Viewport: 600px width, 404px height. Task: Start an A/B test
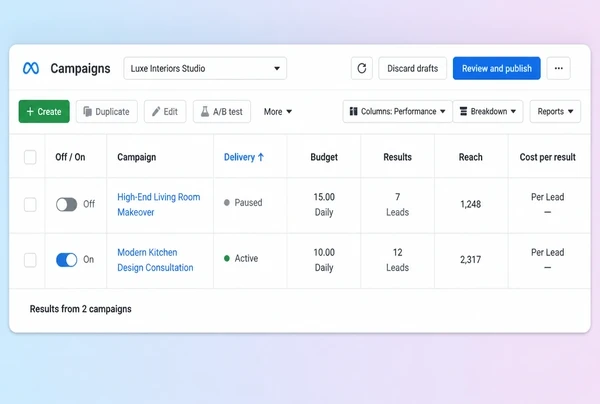coord(222,112)
